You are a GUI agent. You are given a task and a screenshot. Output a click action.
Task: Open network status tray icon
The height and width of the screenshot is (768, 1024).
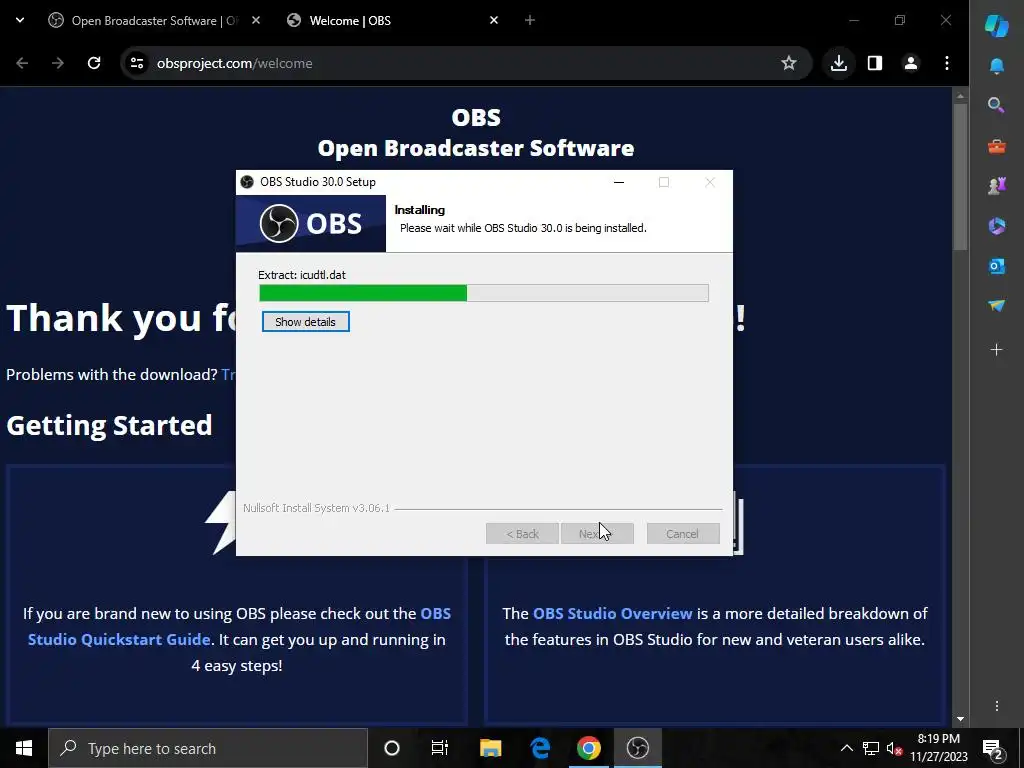click(x=871, y=748)
